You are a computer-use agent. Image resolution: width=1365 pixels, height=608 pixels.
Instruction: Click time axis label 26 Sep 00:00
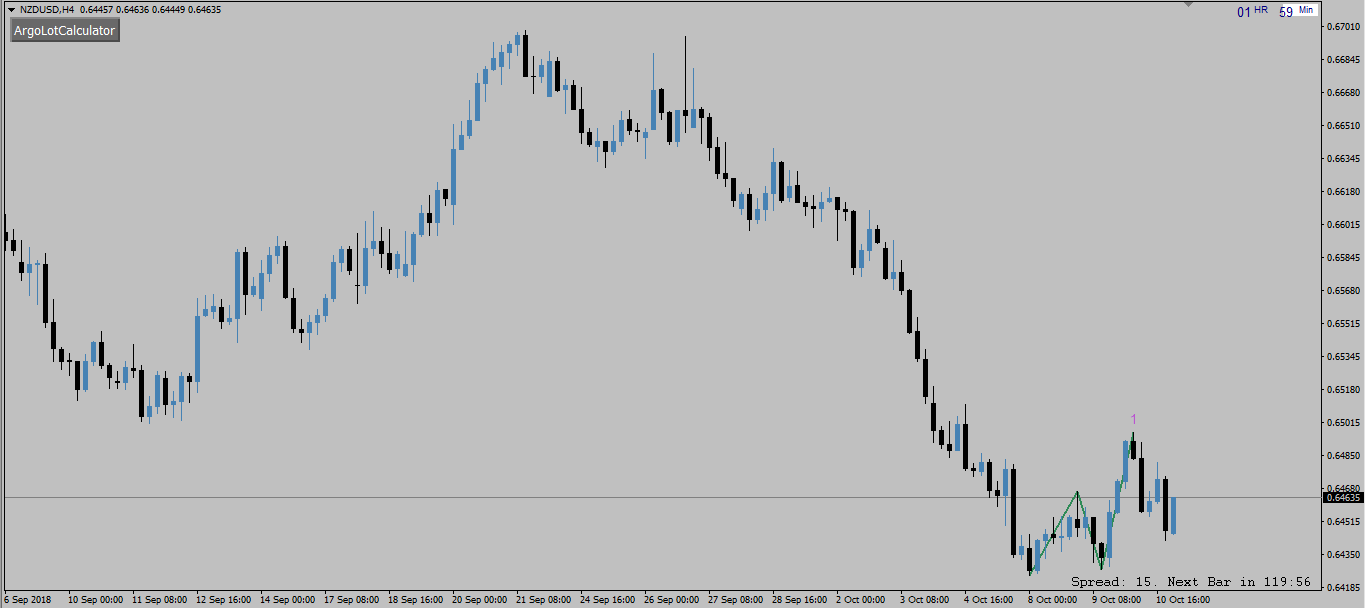coord(672,600)
